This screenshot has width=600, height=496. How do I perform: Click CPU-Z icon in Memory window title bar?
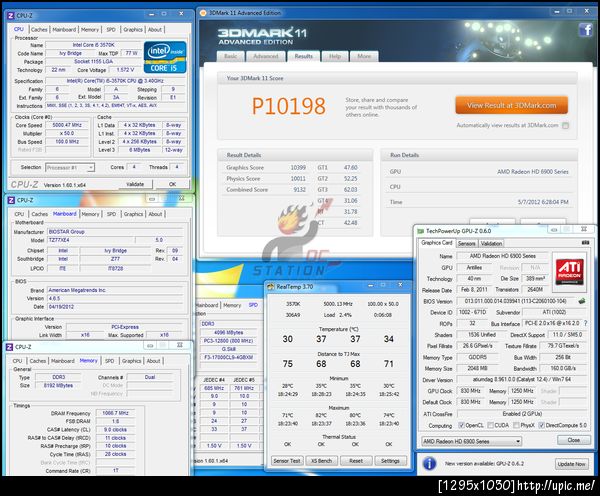click(10, 347)
